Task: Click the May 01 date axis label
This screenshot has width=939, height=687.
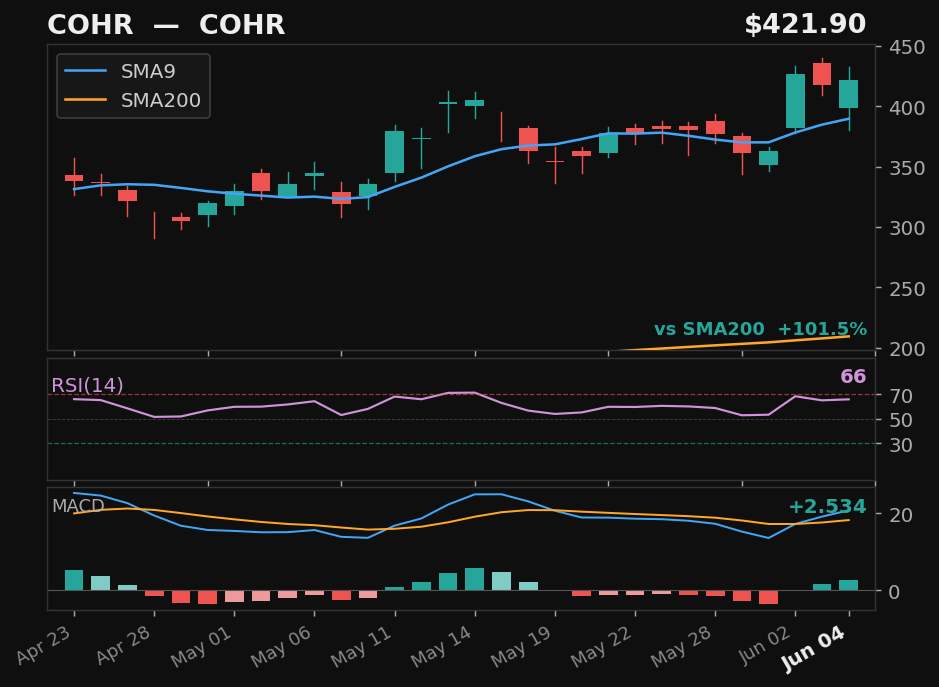Action: [x=202, y=647]
